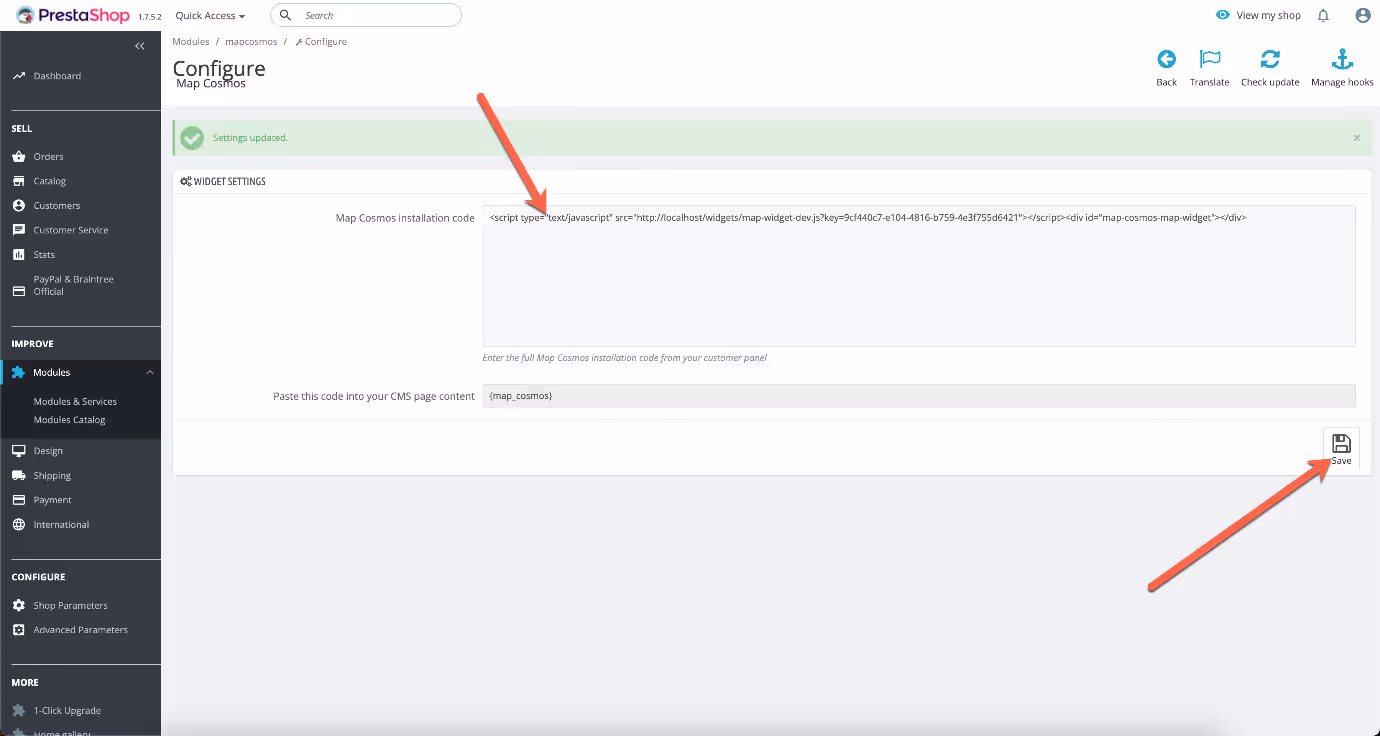The image size is (1380, 736).
Task: Click the Orders basket icon
Action: tap(18, 156)
